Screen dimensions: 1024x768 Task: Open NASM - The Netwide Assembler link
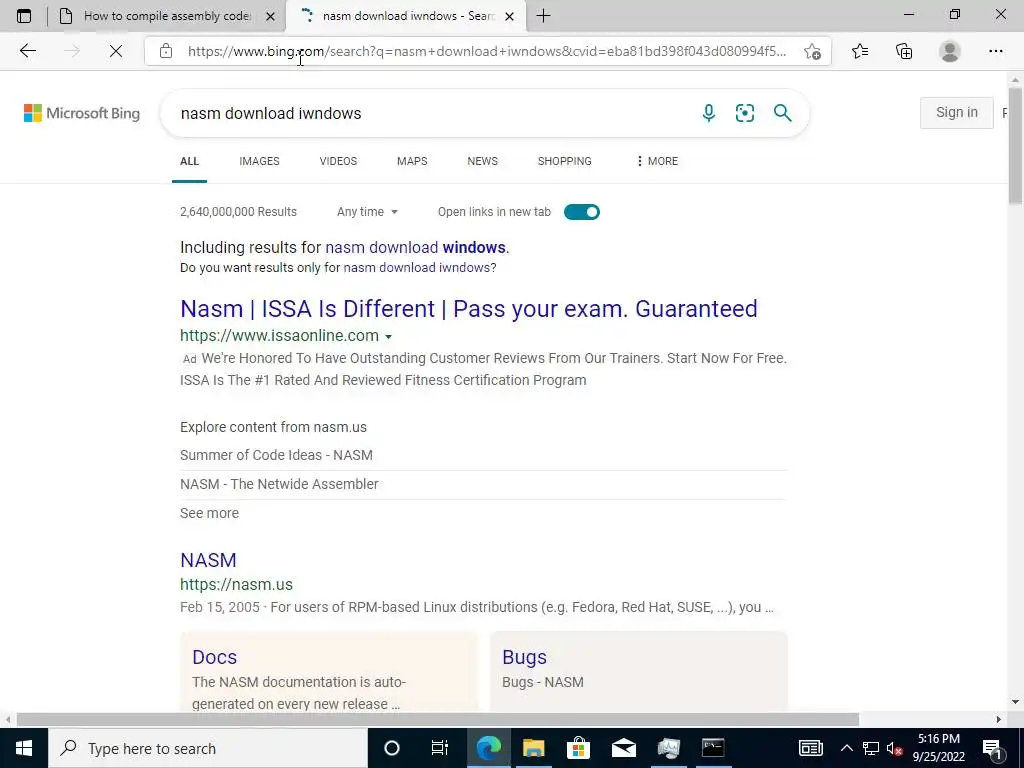point(279,484)
